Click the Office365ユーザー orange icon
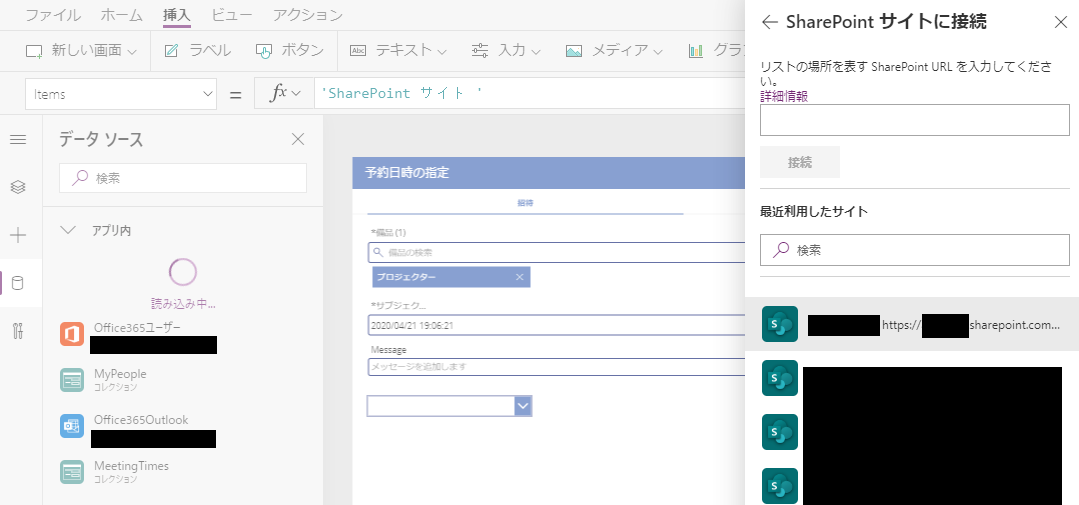Screen dimensions: 1079x505 click(72, 334)
